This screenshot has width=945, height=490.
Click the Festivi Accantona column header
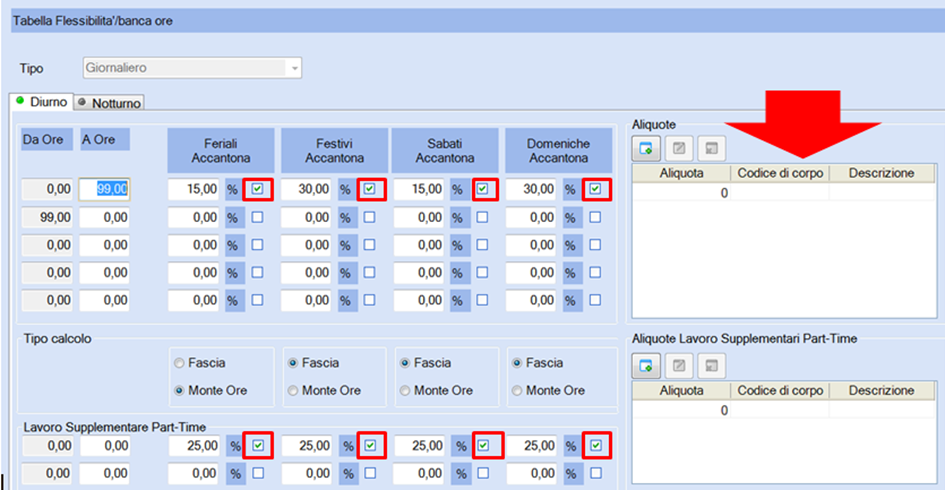click(x=334, y=151)
